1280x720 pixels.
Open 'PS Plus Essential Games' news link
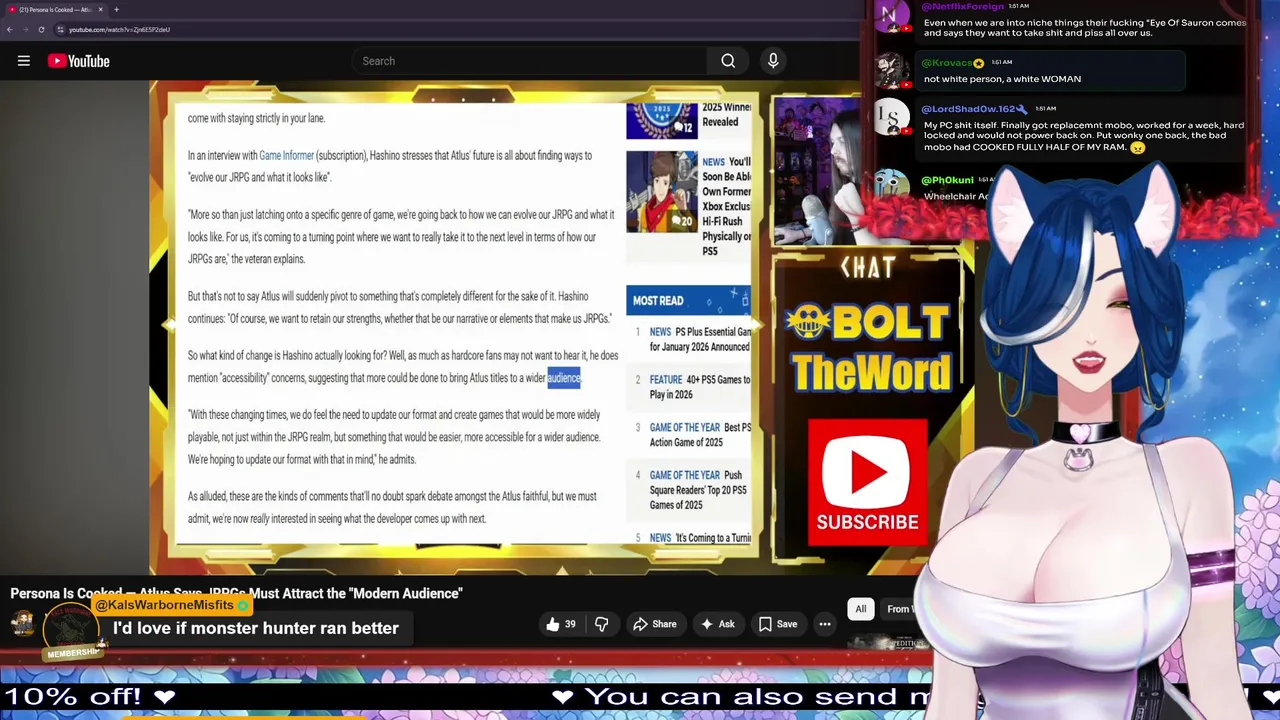[x=699, y=339]
